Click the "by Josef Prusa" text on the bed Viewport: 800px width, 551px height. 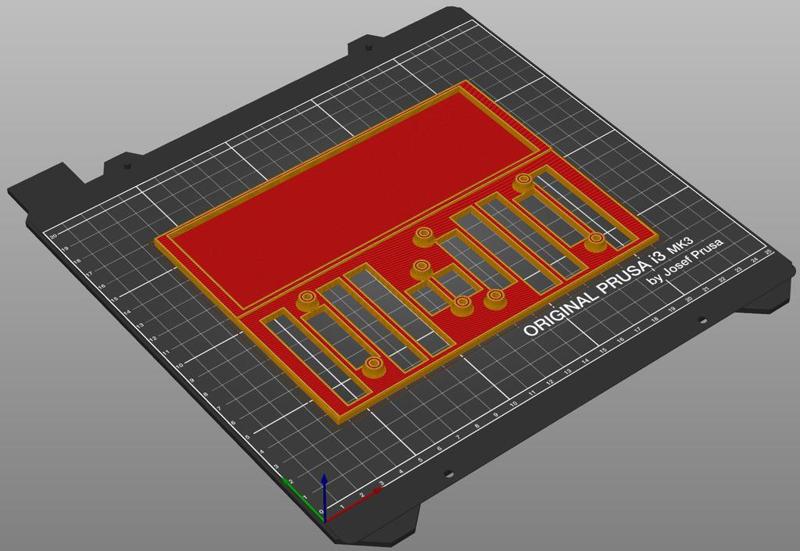tap(685, 263)
